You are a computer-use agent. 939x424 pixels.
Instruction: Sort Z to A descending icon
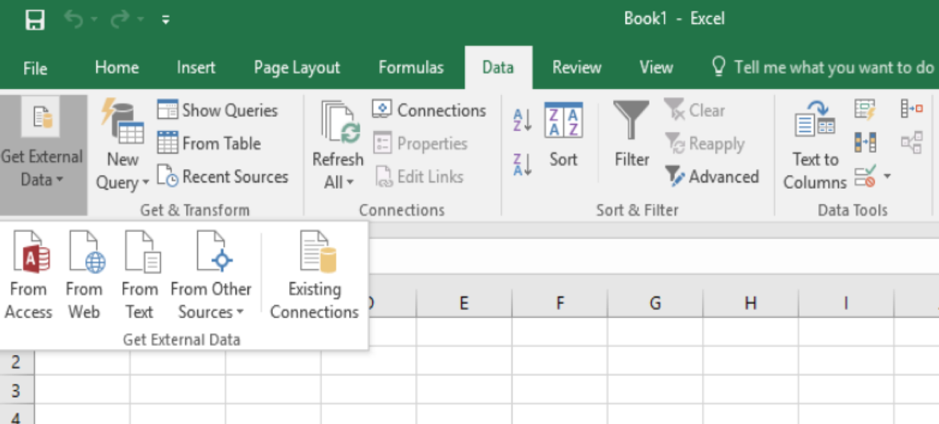(522, 165)
